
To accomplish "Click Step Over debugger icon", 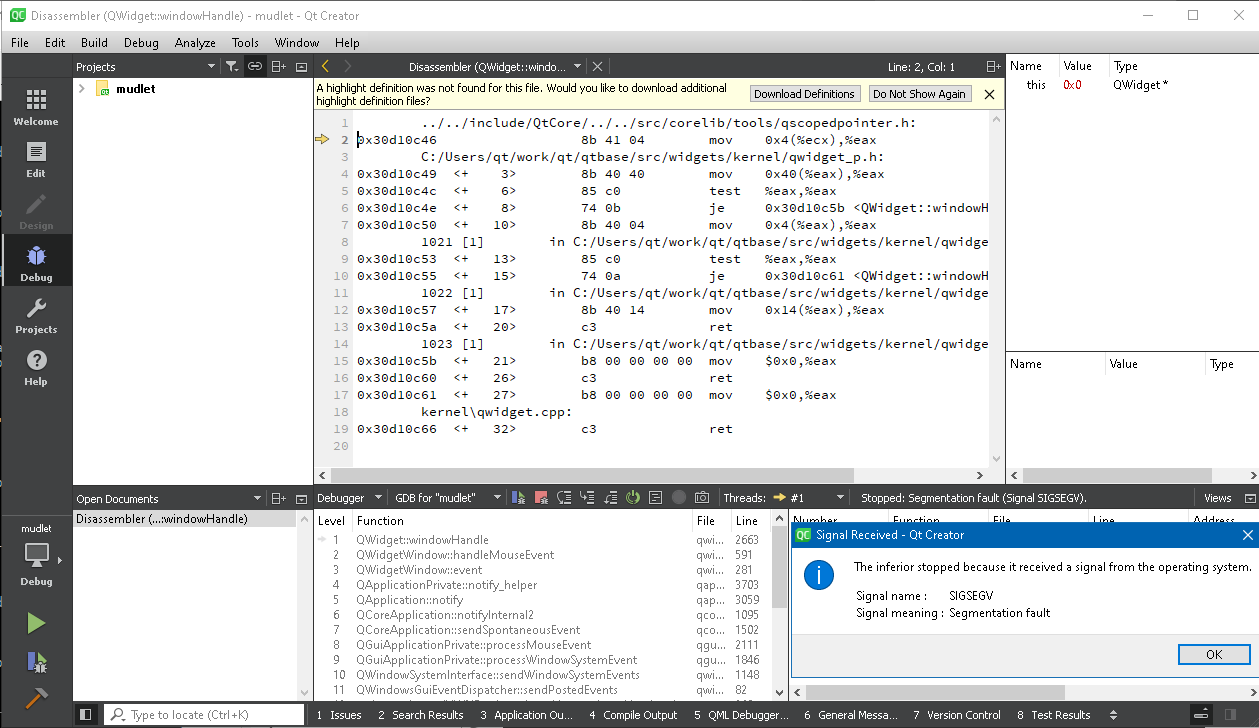I will [564, 497].
